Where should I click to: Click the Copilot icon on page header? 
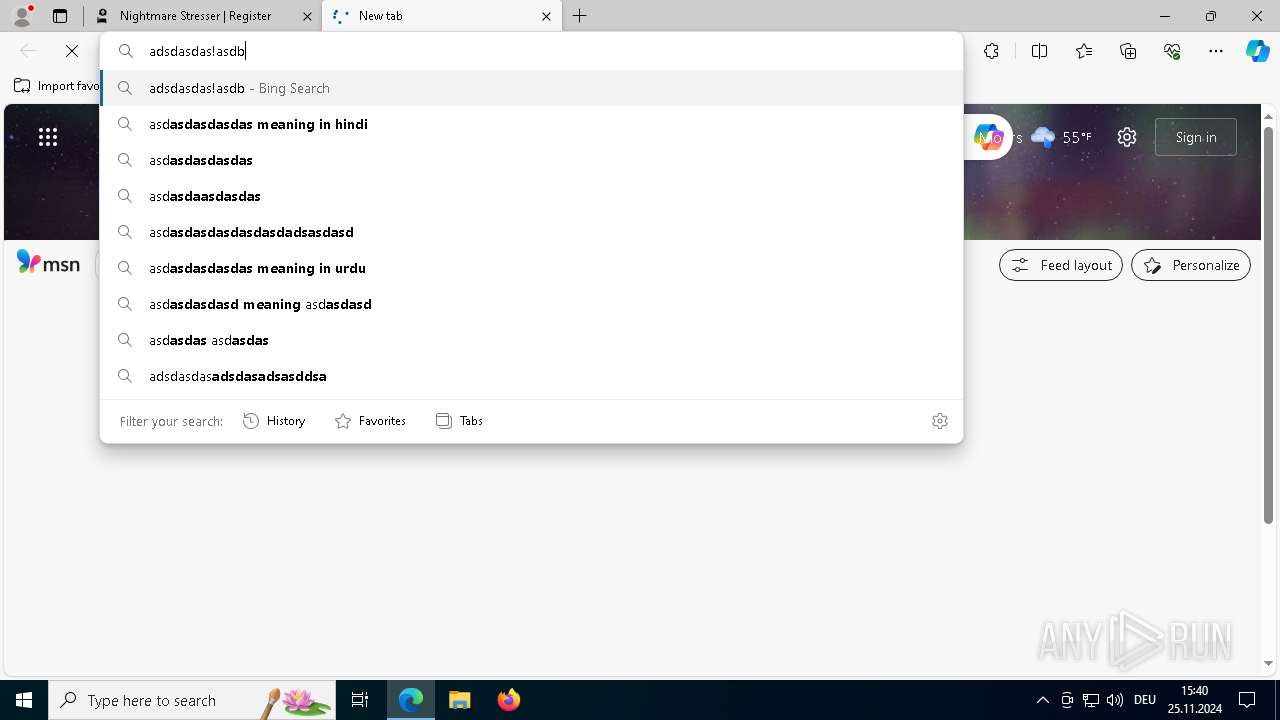tap(988, 137)
